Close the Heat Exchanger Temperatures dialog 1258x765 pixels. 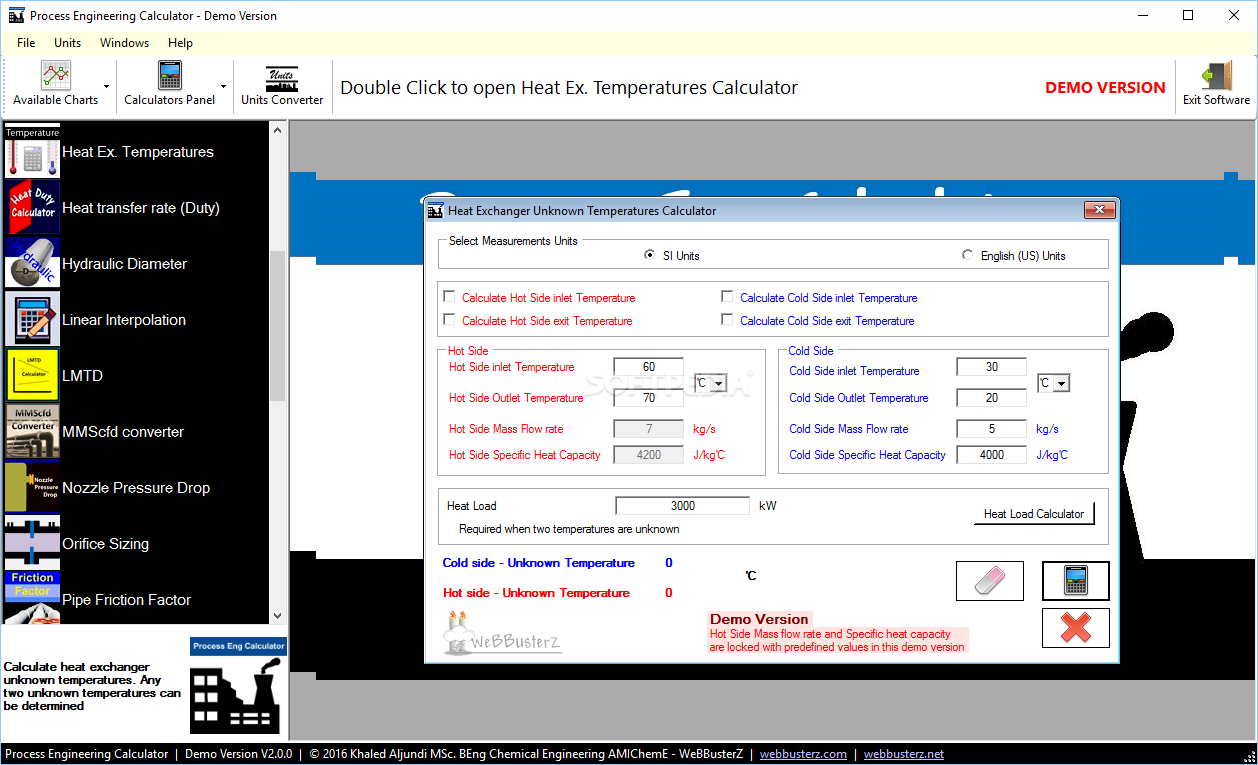coord(1099,210)
